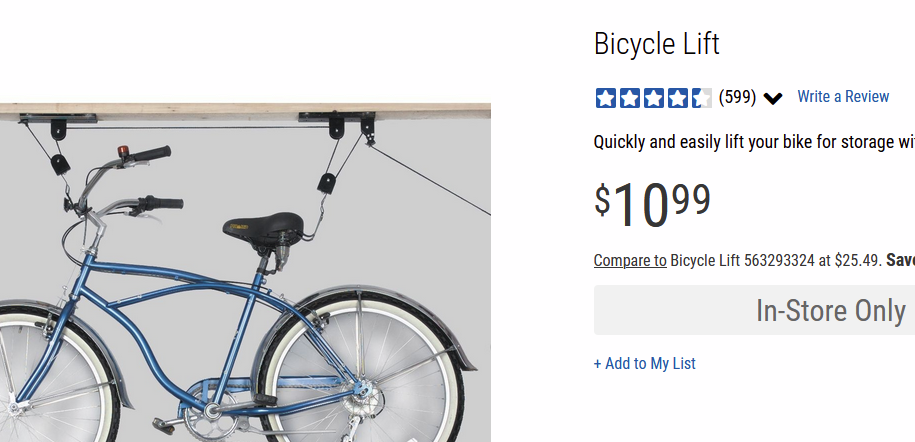Click the fourth rating star
Viewport: 915px width, 442px height.
coord(678,98)
